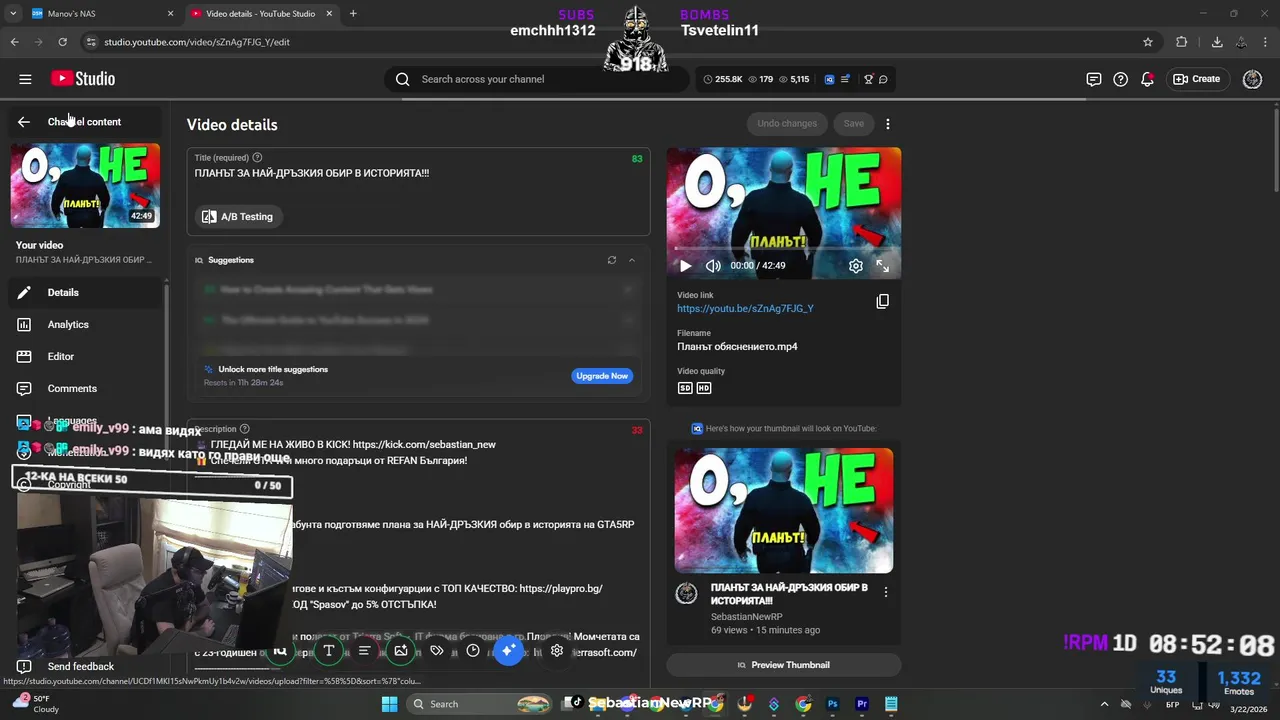Click the floating toolbar description lines icon
The image size is (1280, 720).
pyautogui.click(x=365, y=651)
